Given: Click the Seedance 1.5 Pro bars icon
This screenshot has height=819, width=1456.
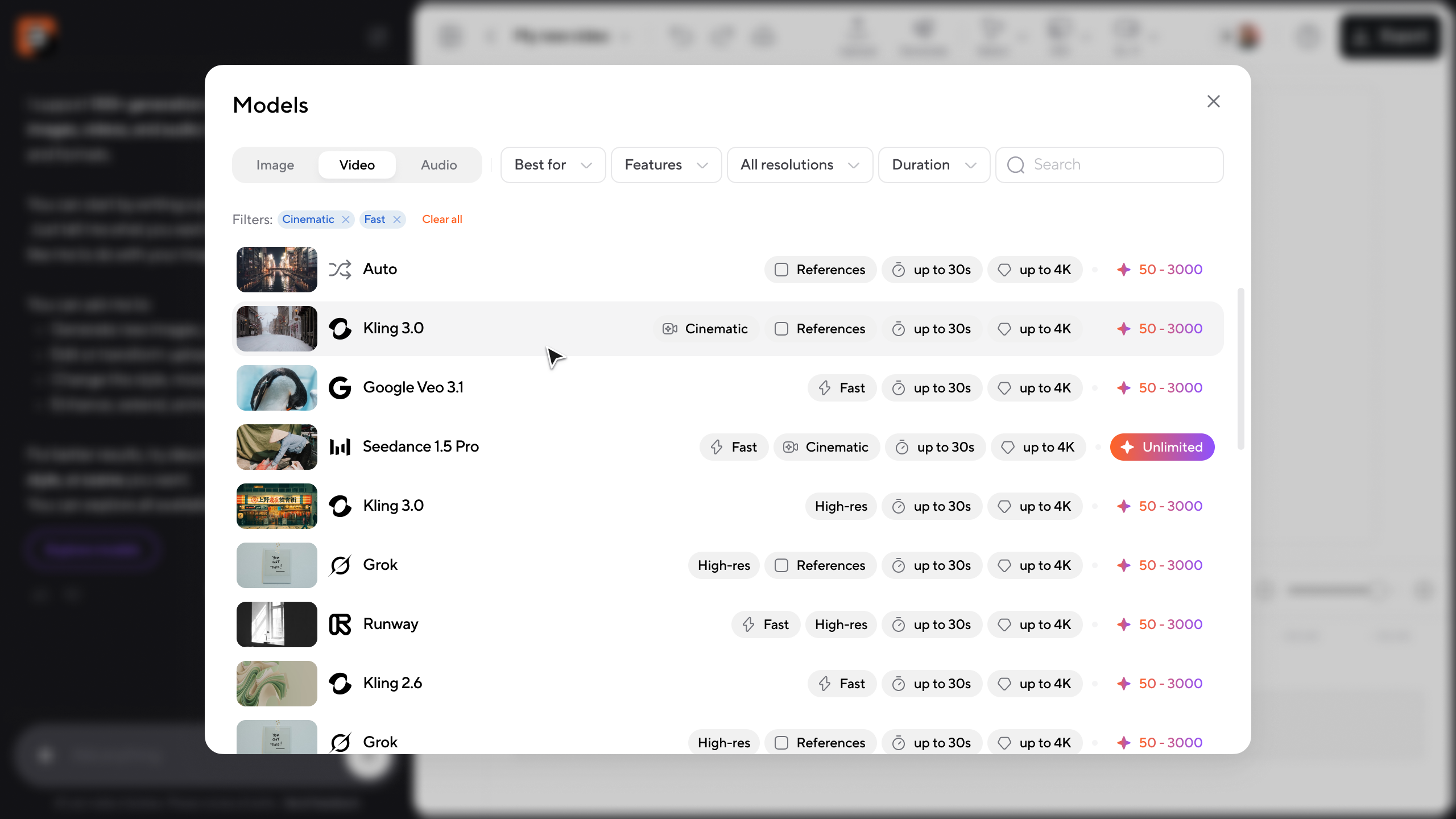Looking at the screenshot, I should [x=340, y=447].
